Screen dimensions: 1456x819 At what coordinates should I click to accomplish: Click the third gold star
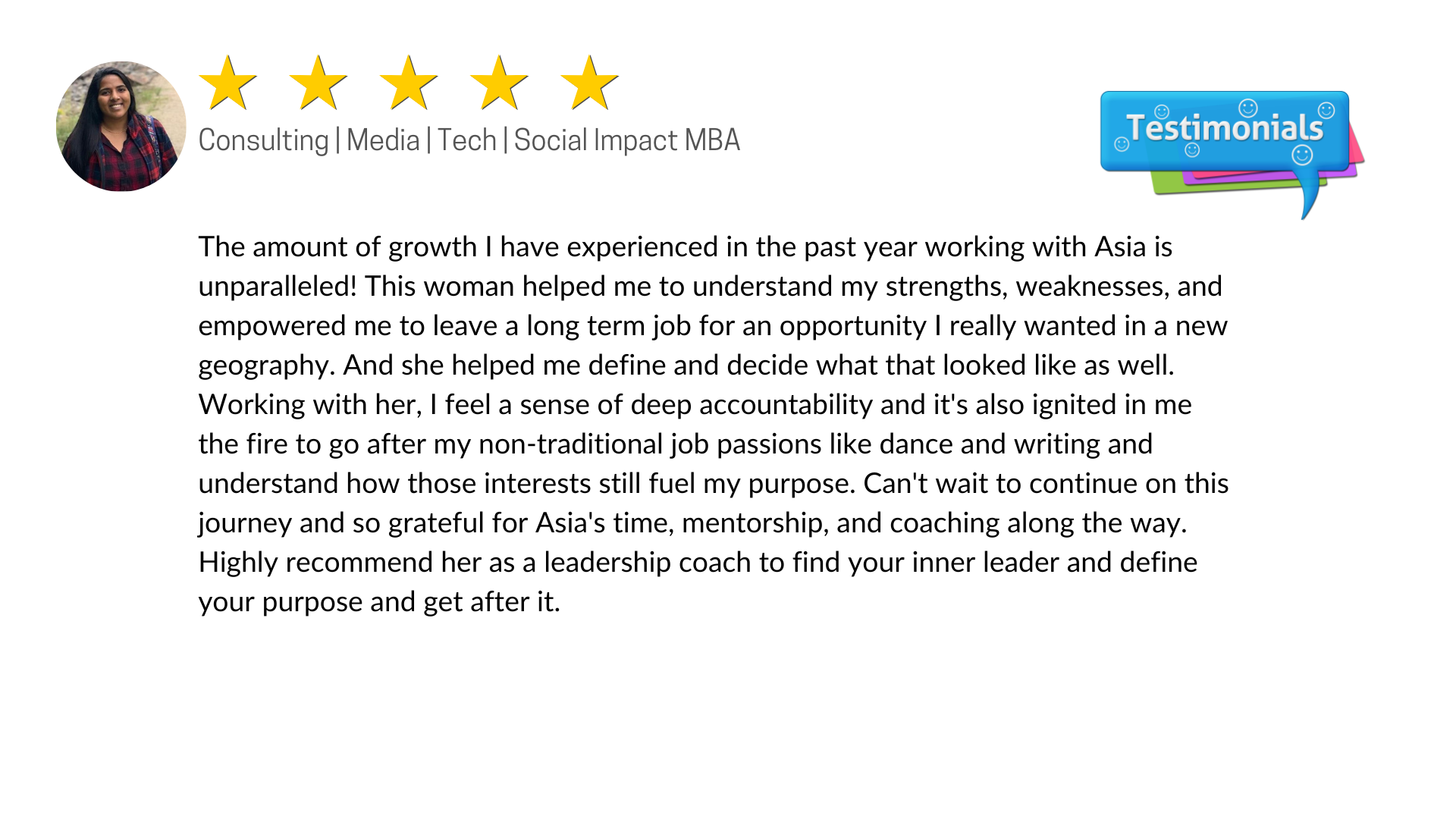click(409, 83)
